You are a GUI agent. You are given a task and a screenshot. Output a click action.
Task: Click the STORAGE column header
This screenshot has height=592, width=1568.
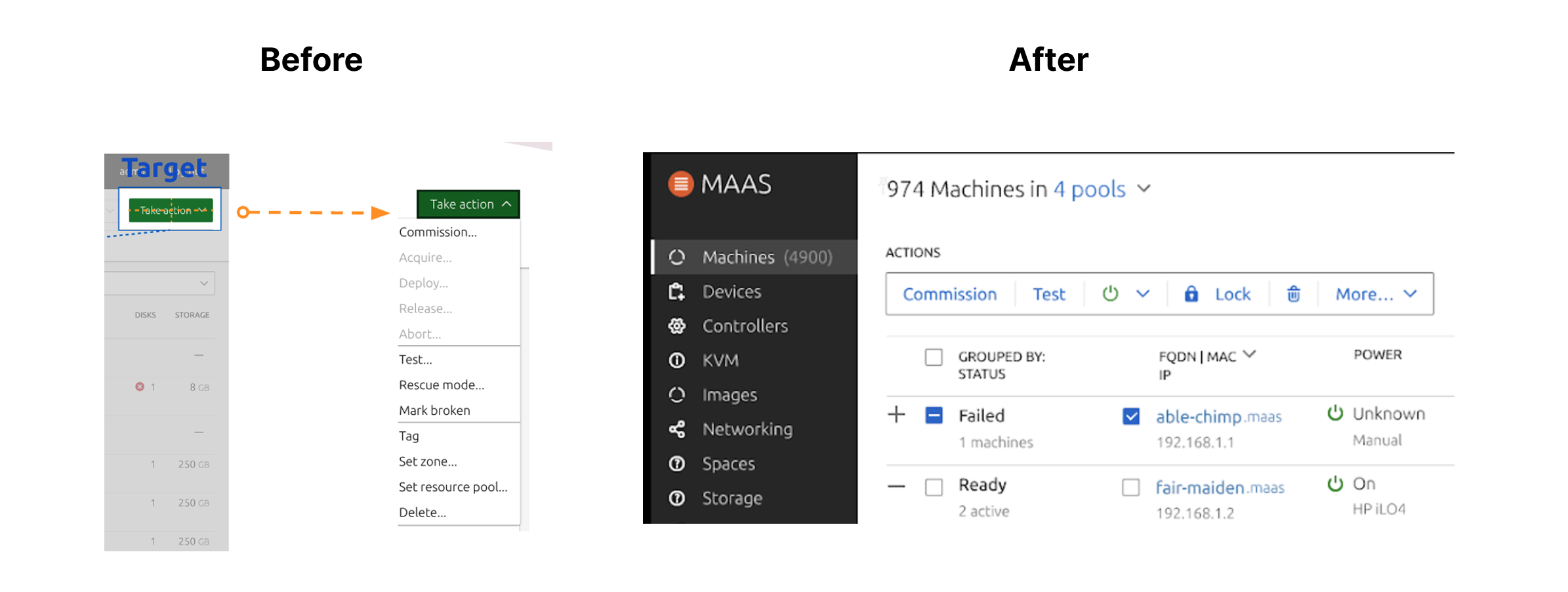tap(192, 315)
